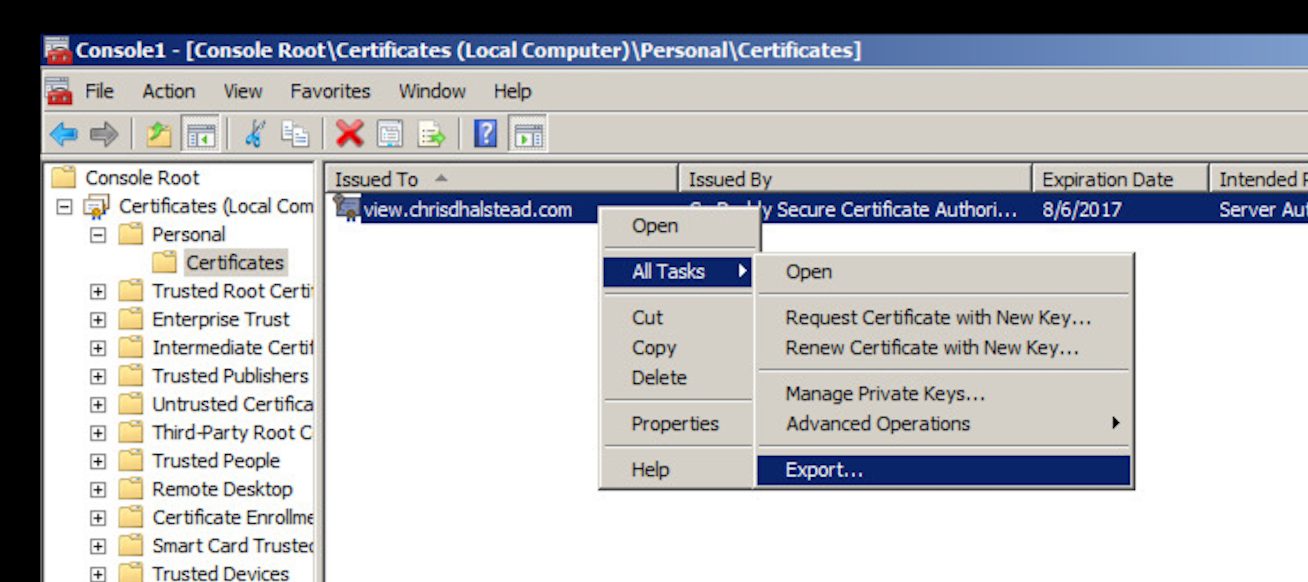Toggle the Show/Hide Action Pane button
This screenshot has height=582, width=1308.
click(x=529, y=134)
